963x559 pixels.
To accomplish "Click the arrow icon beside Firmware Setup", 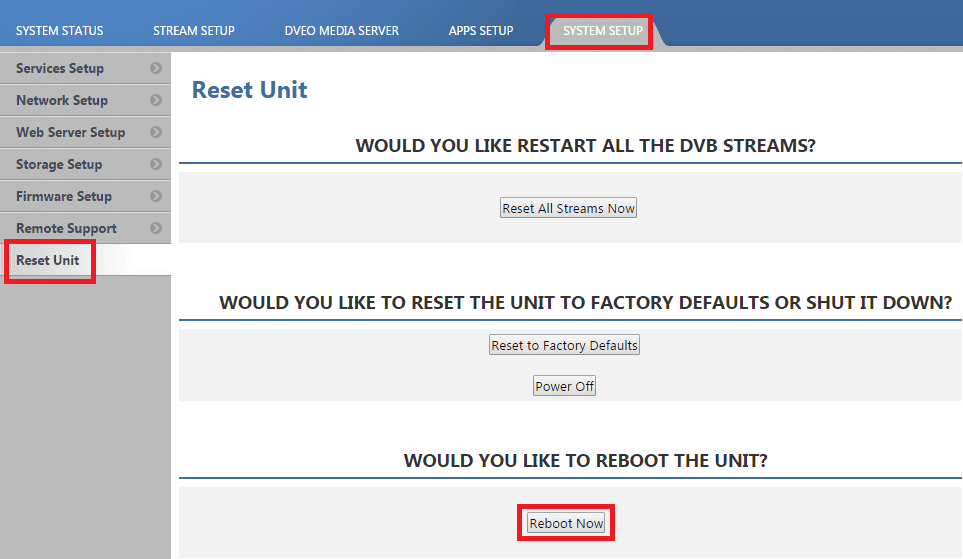I will tap(156, 196).
